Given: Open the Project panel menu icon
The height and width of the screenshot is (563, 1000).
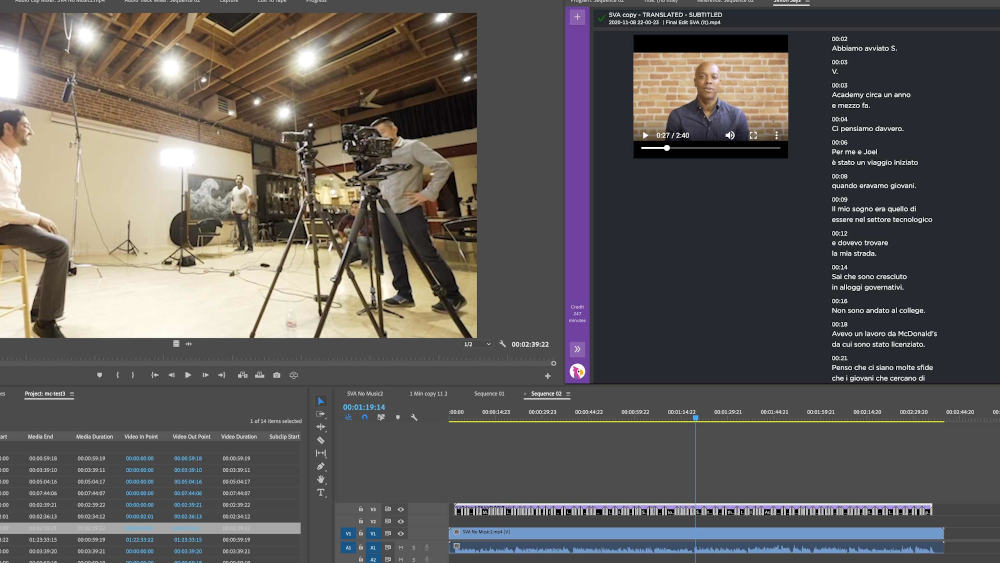Looking at the screenshot, I should 71,393.
